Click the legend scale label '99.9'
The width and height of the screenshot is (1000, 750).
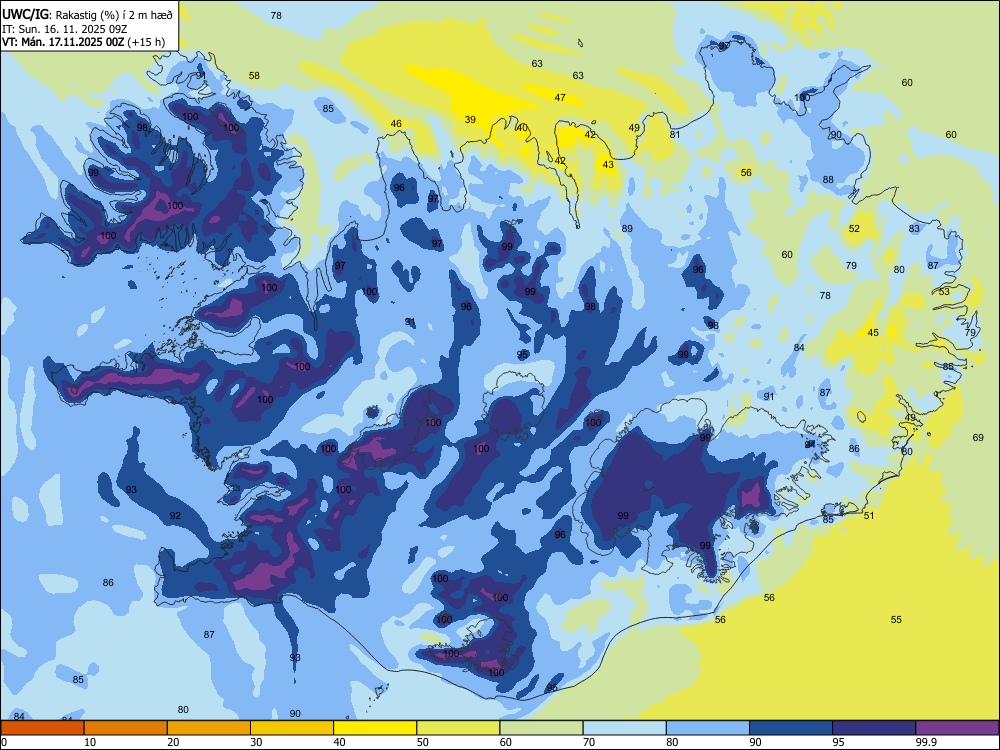click(x=925, y=742)
